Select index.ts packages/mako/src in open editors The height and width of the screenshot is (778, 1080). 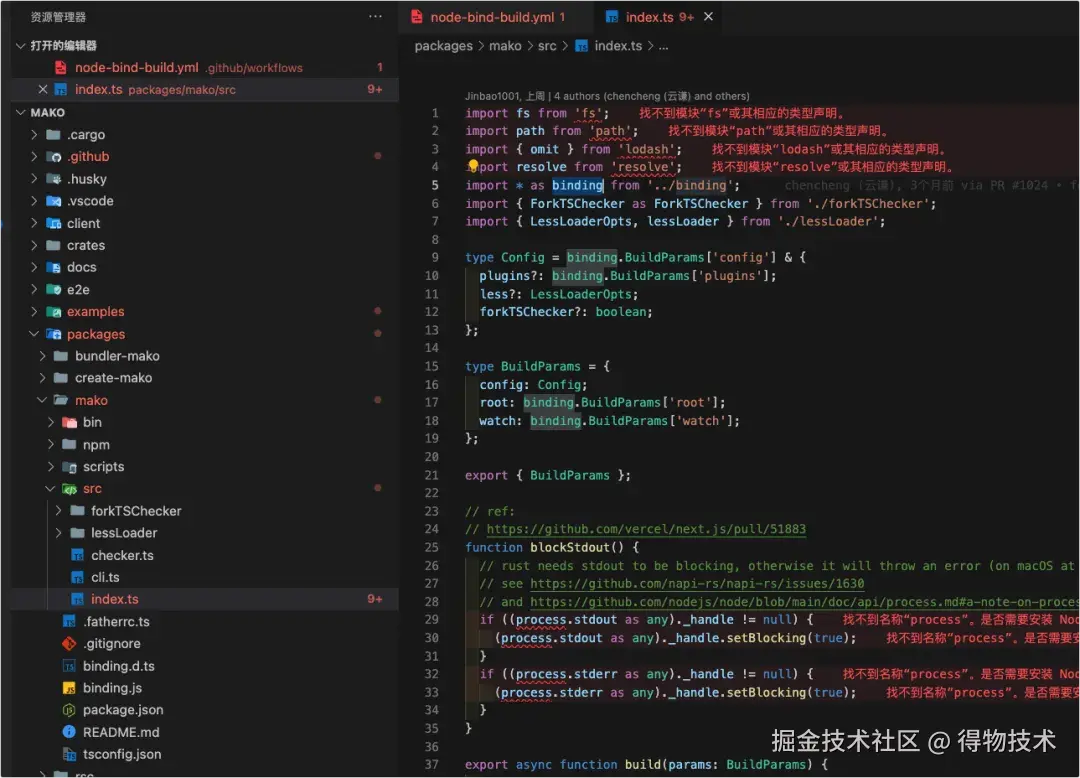point(205,90)
